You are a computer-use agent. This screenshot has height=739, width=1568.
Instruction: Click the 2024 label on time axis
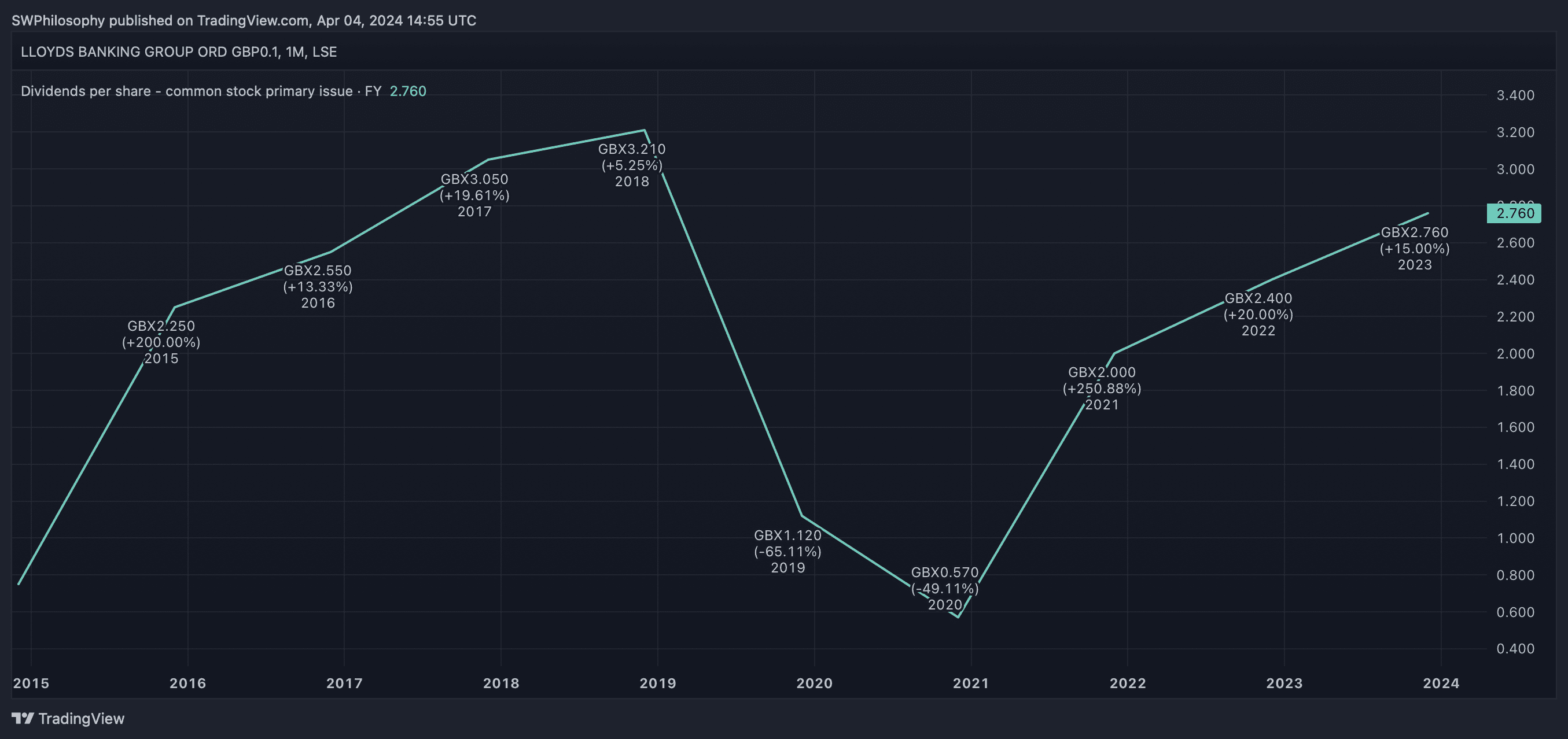[x=1441, y=683]
